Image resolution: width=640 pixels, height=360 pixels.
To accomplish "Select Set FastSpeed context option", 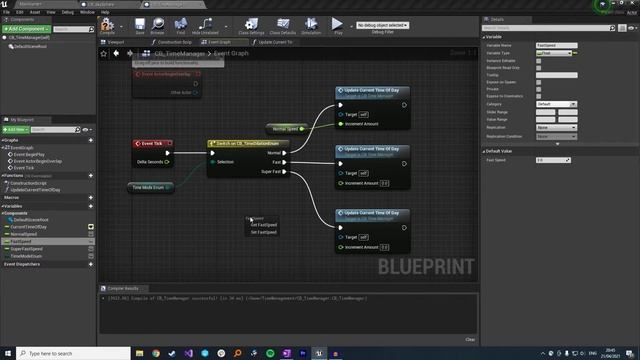I will point(264,232).
